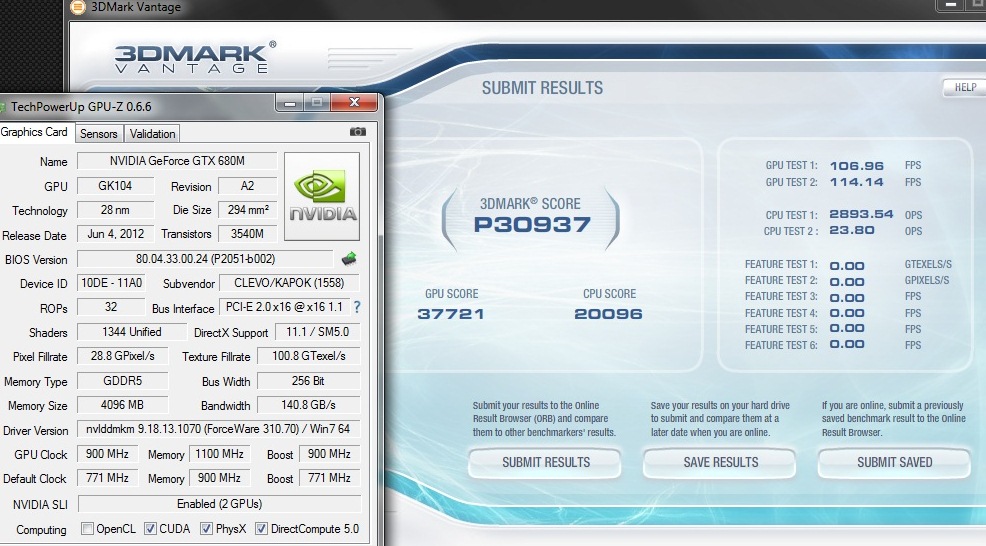The width and height of the screenshot is (986, 546).
Task: Click the Bus Interface question mark
Action: pyautogui.click(x=357, y=307)
